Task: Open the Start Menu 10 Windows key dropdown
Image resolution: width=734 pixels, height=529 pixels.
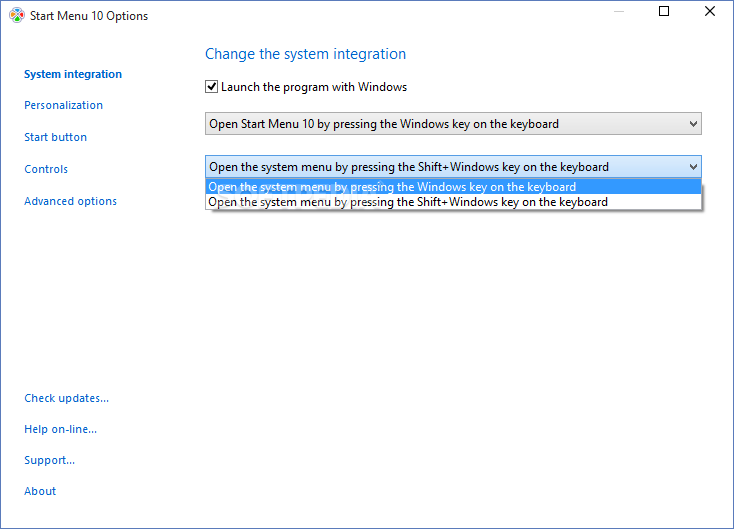Action: click(453, 124)
